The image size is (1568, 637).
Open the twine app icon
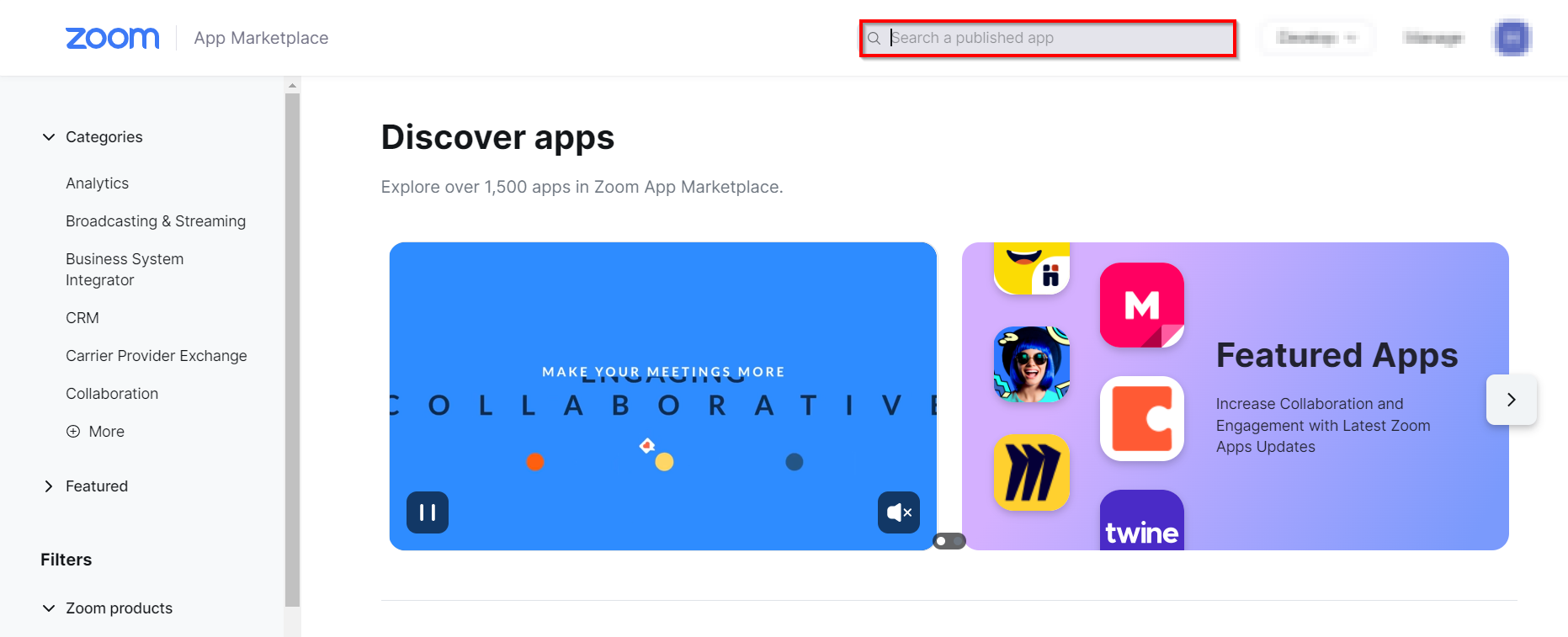(x=1141, y=523)
